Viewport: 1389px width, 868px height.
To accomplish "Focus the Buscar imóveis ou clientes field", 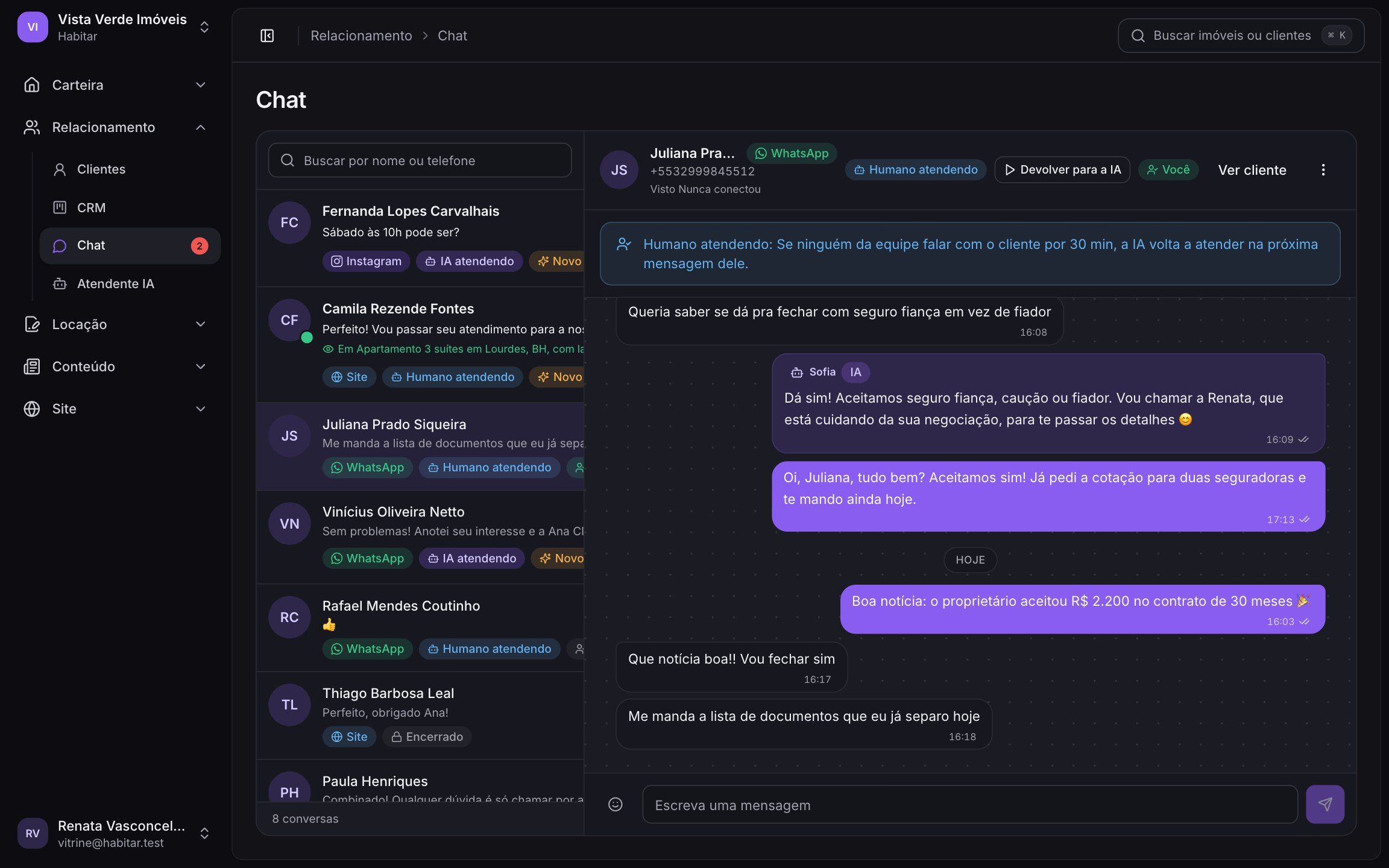I will 1241,36.
